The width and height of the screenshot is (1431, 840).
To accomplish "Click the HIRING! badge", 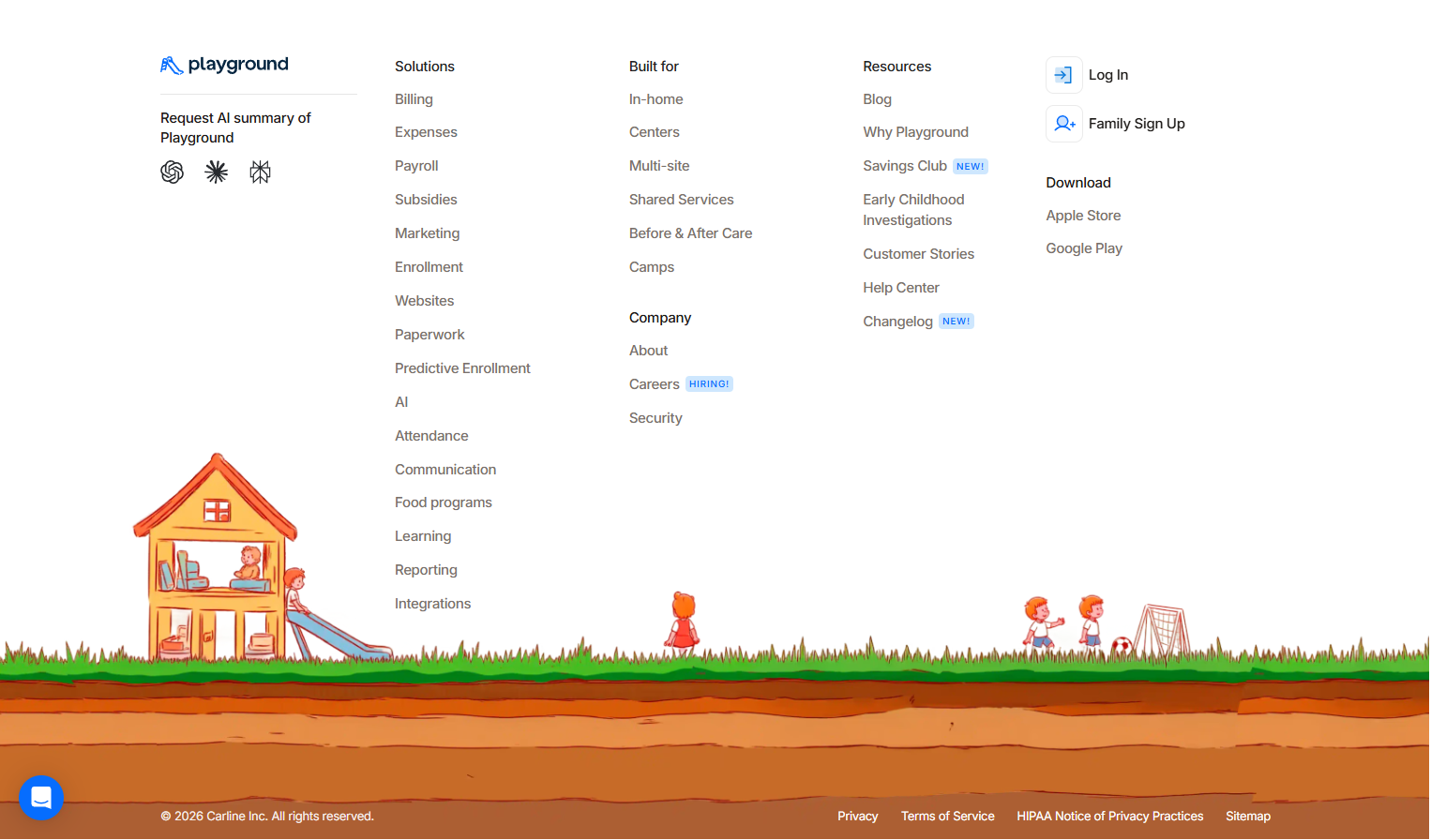I will (x=709, y=384).
